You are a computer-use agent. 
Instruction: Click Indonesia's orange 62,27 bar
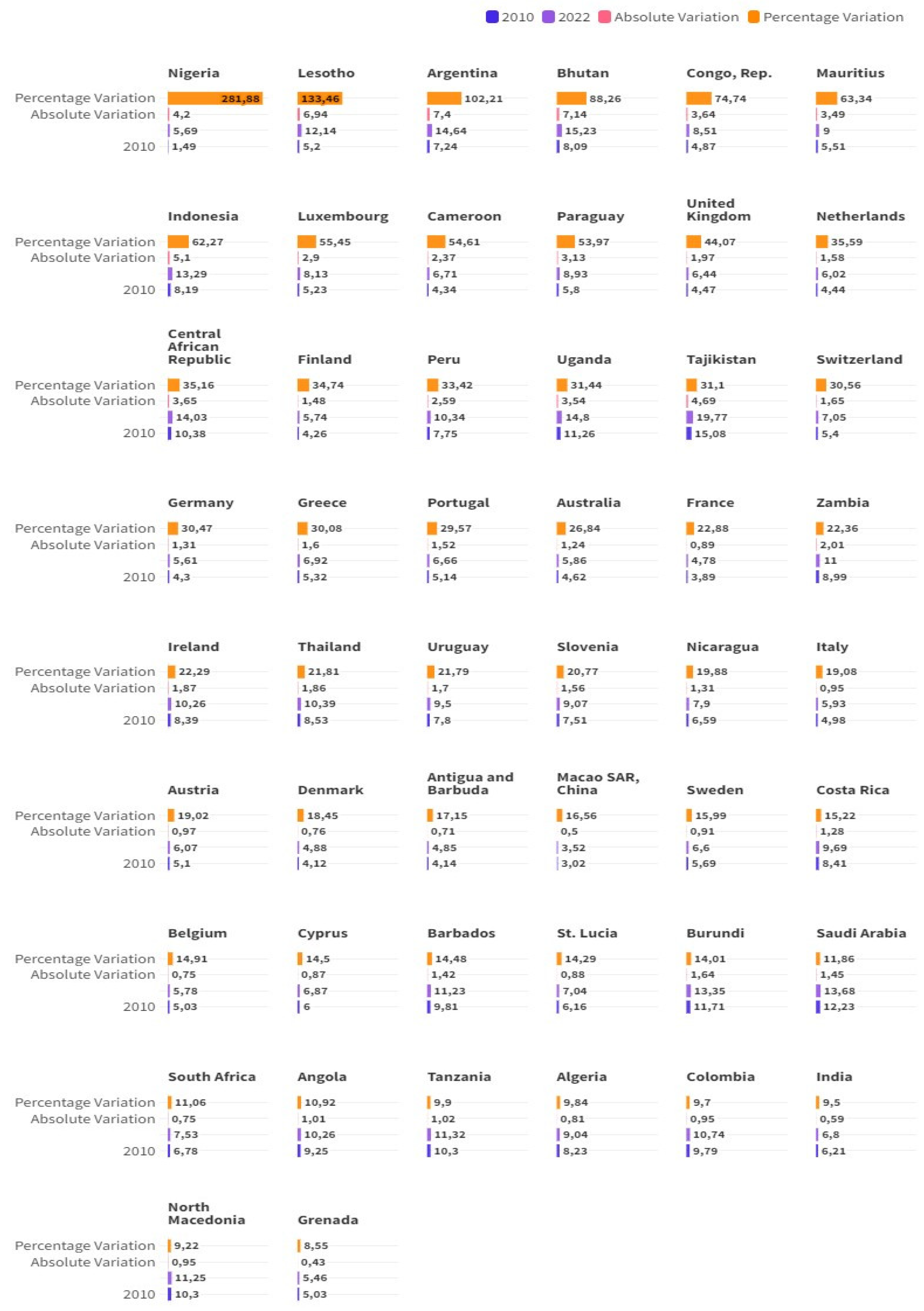coord(178,242)
